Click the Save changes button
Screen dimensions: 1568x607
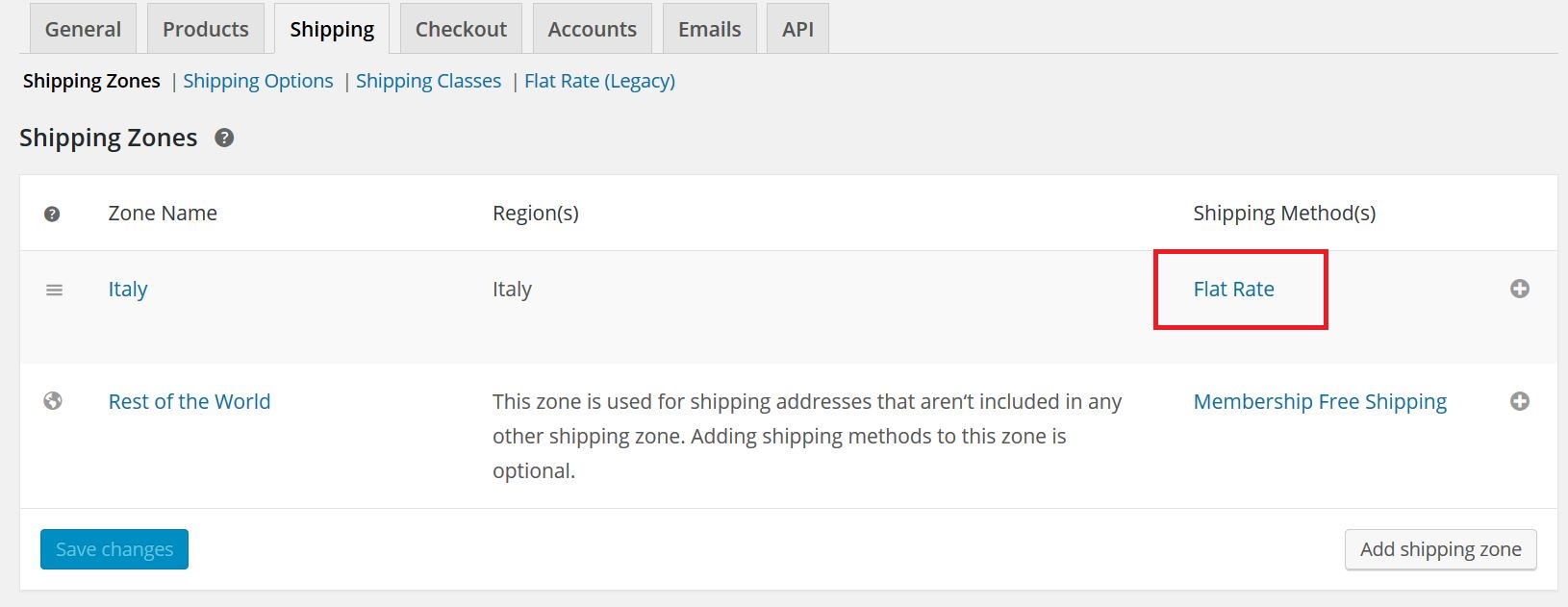tap(114, 549)
